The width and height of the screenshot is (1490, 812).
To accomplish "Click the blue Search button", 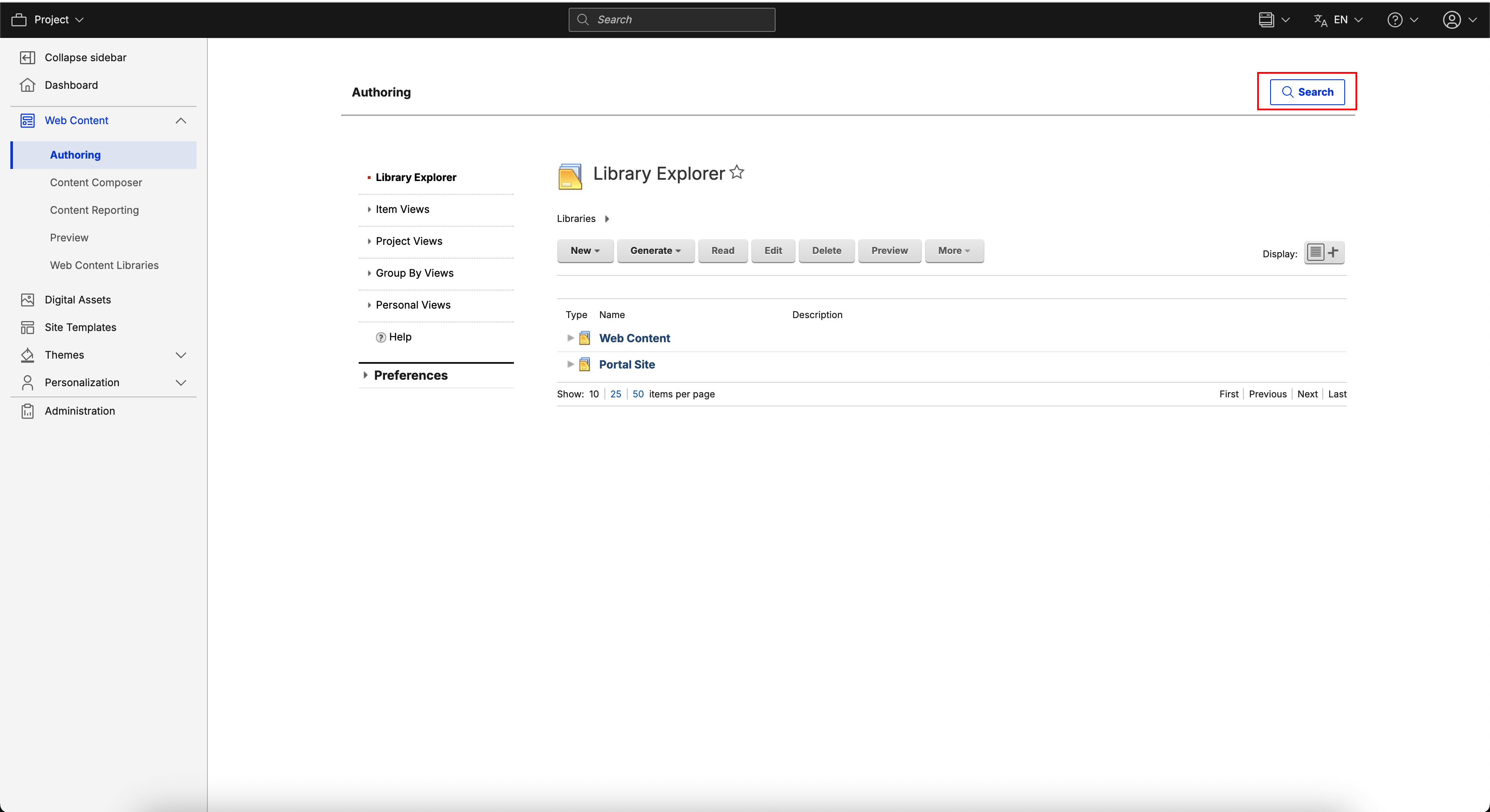I will (x=1307, y=92).
